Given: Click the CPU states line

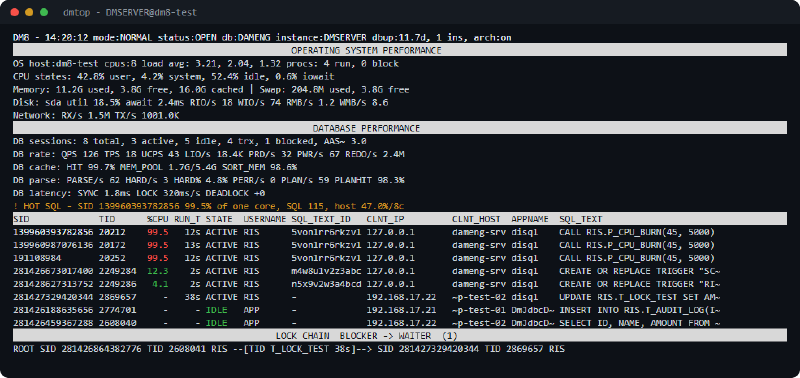Looking at the screenshot, I should [x=174, y=77].
